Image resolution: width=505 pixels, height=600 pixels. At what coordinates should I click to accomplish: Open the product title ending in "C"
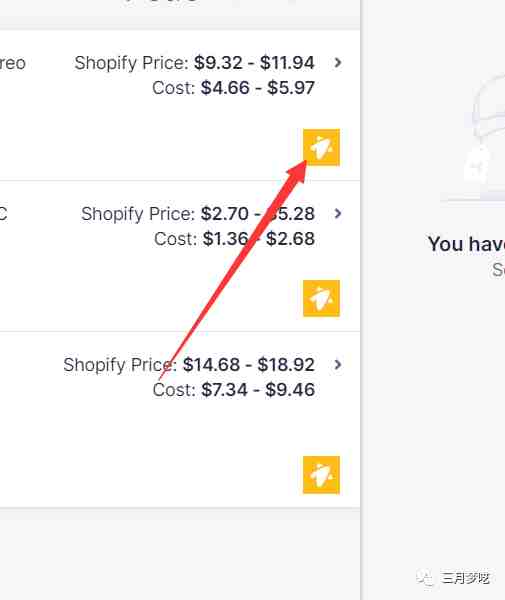pyautogui.click(x=3, y=214)
